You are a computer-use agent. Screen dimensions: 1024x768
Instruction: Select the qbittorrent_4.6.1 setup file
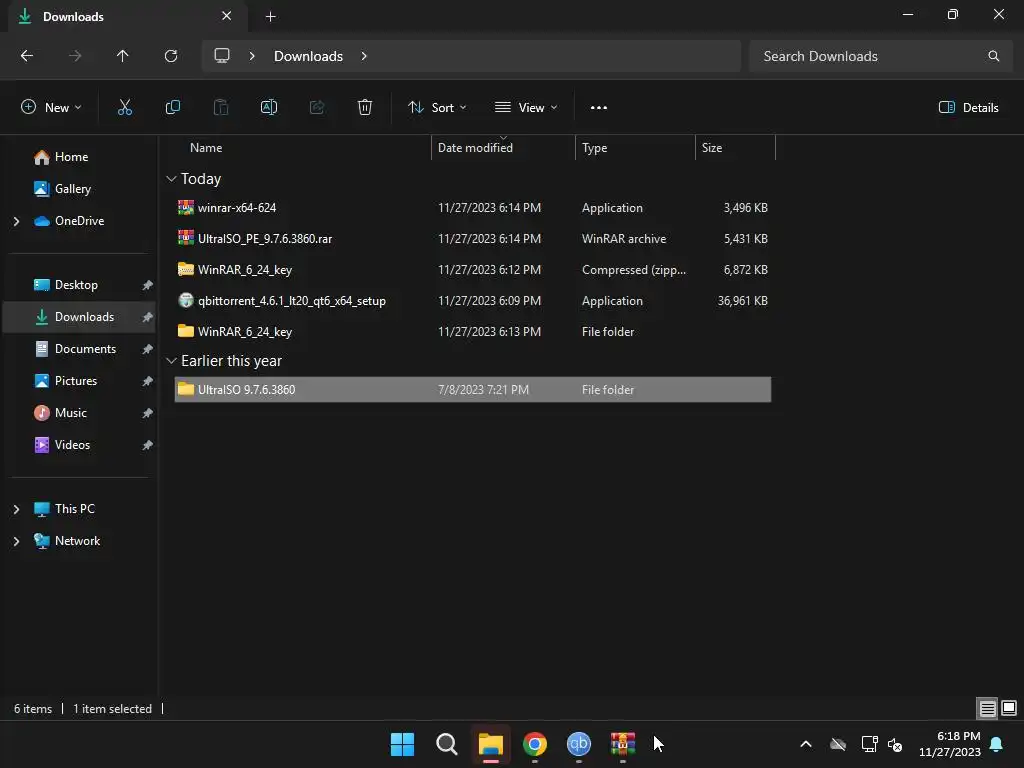(473, 301)
